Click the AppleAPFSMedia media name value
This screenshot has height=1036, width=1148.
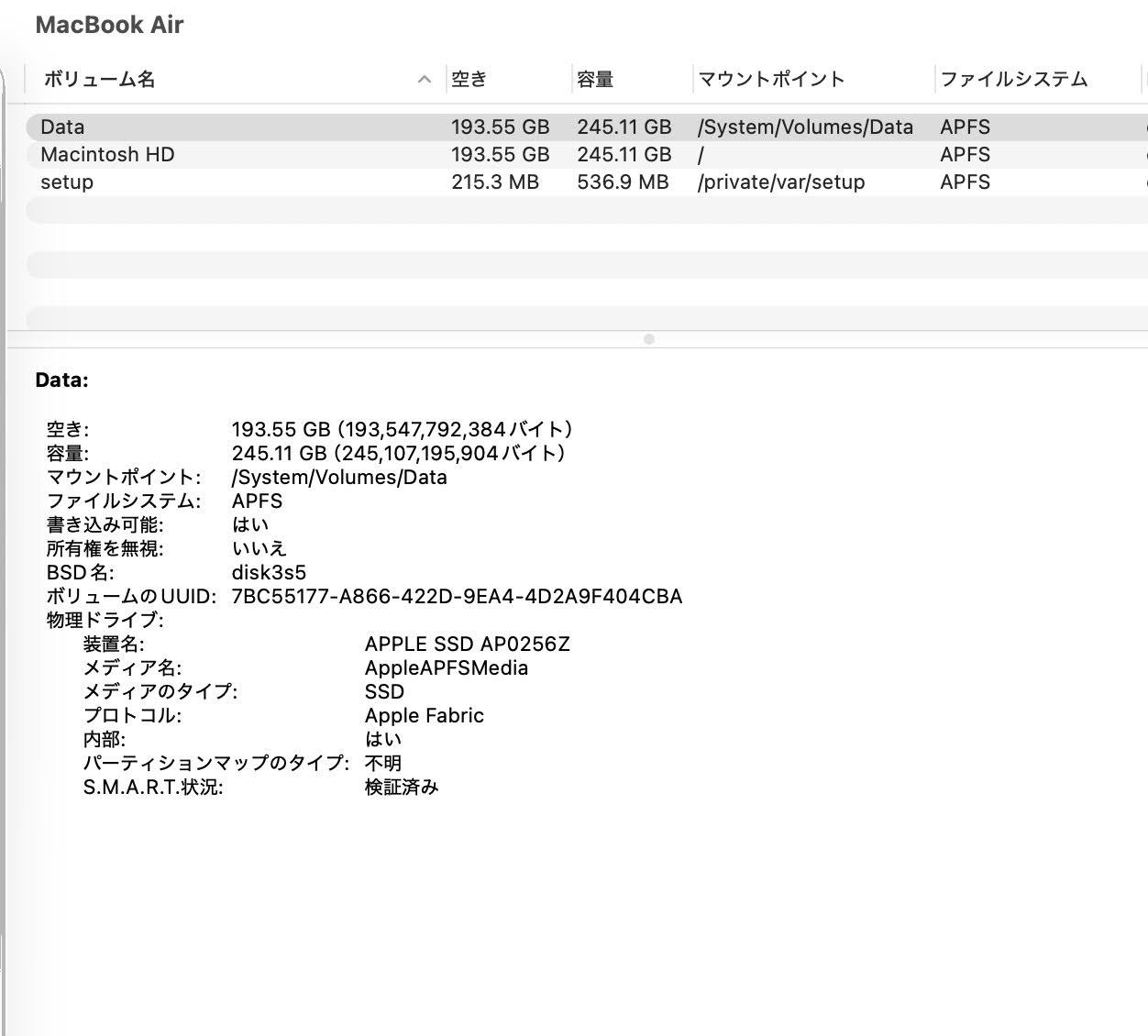(x=445, y=668)
